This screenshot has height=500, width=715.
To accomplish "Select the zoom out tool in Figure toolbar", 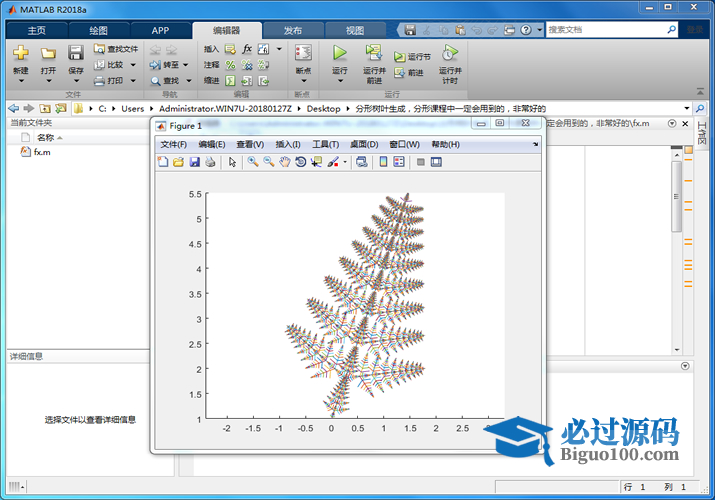I will (x=269, y=162).
